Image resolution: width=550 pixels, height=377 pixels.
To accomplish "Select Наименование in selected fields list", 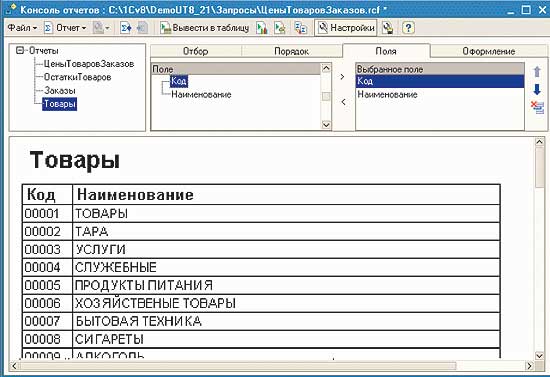I will pyautogui.click(x=440, y=94).
